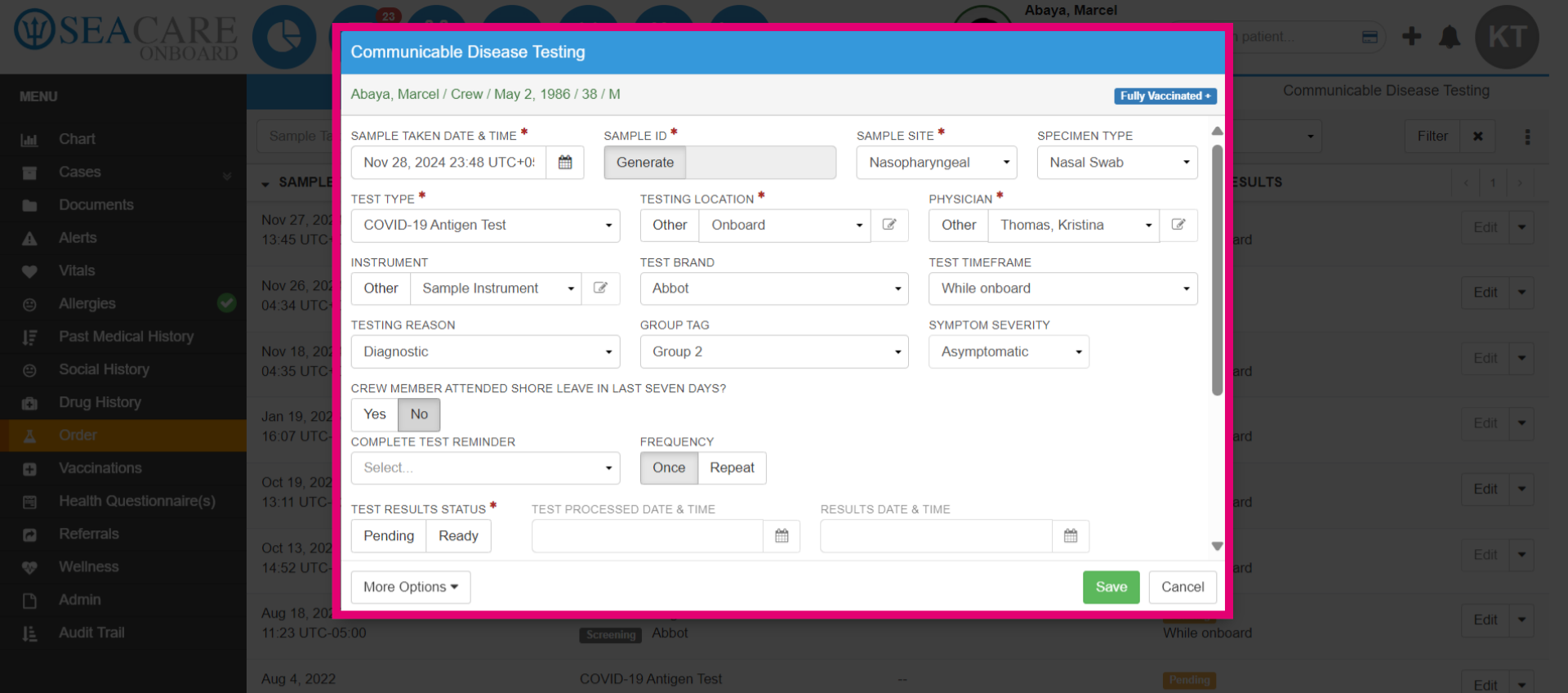The height and width of the screenshot is (693, 1568).
Task: Open Admin in the sidebar
Action: (123, 600)
